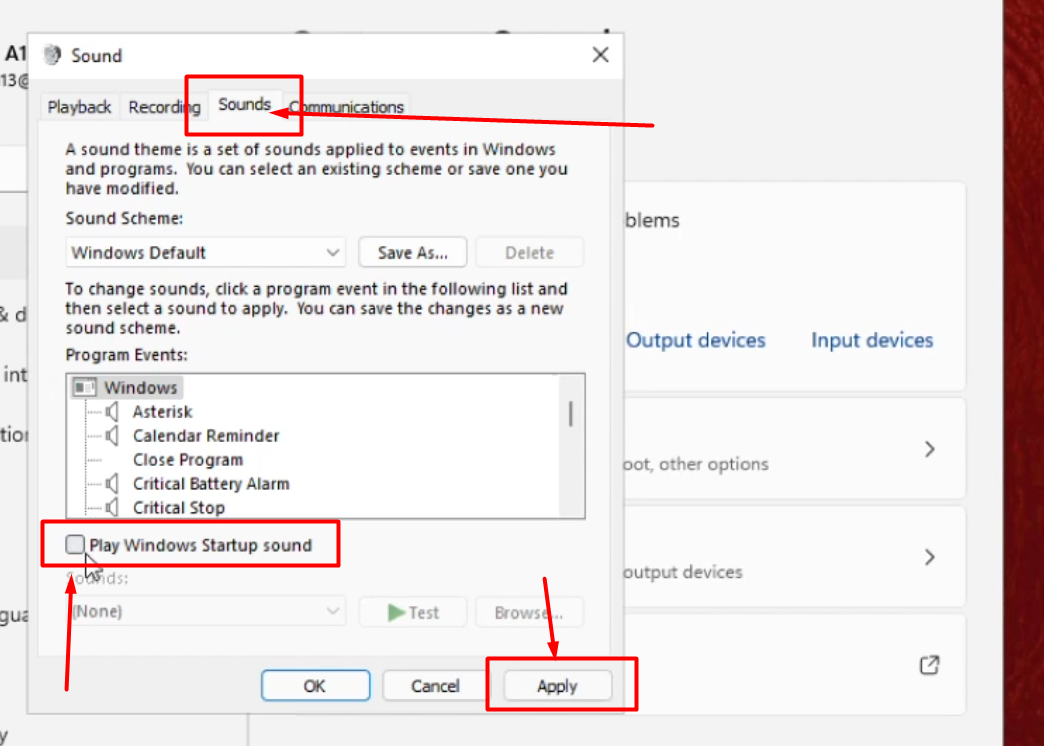Select the Close Program event

[188, 460]
